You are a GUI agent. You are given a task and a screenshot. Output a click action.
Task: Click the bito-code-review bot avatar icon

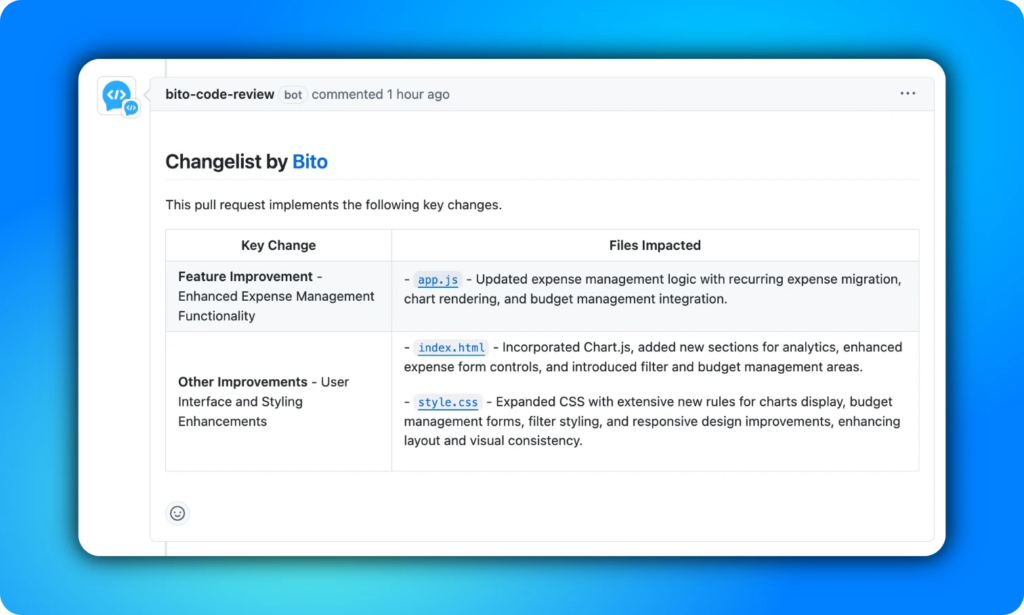pos(117,94)
